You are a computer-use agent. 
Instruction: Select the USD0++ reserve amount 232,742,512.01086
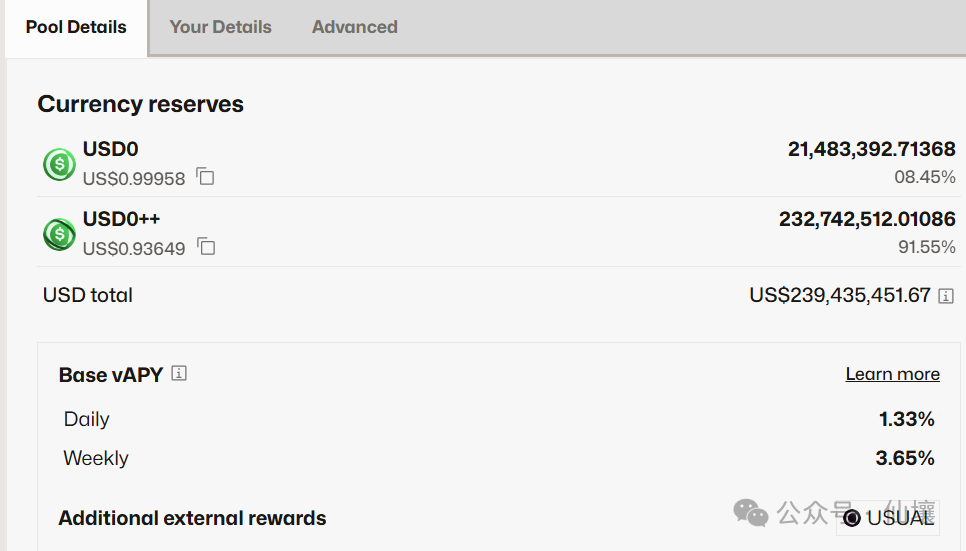click(x=867, y=219)
